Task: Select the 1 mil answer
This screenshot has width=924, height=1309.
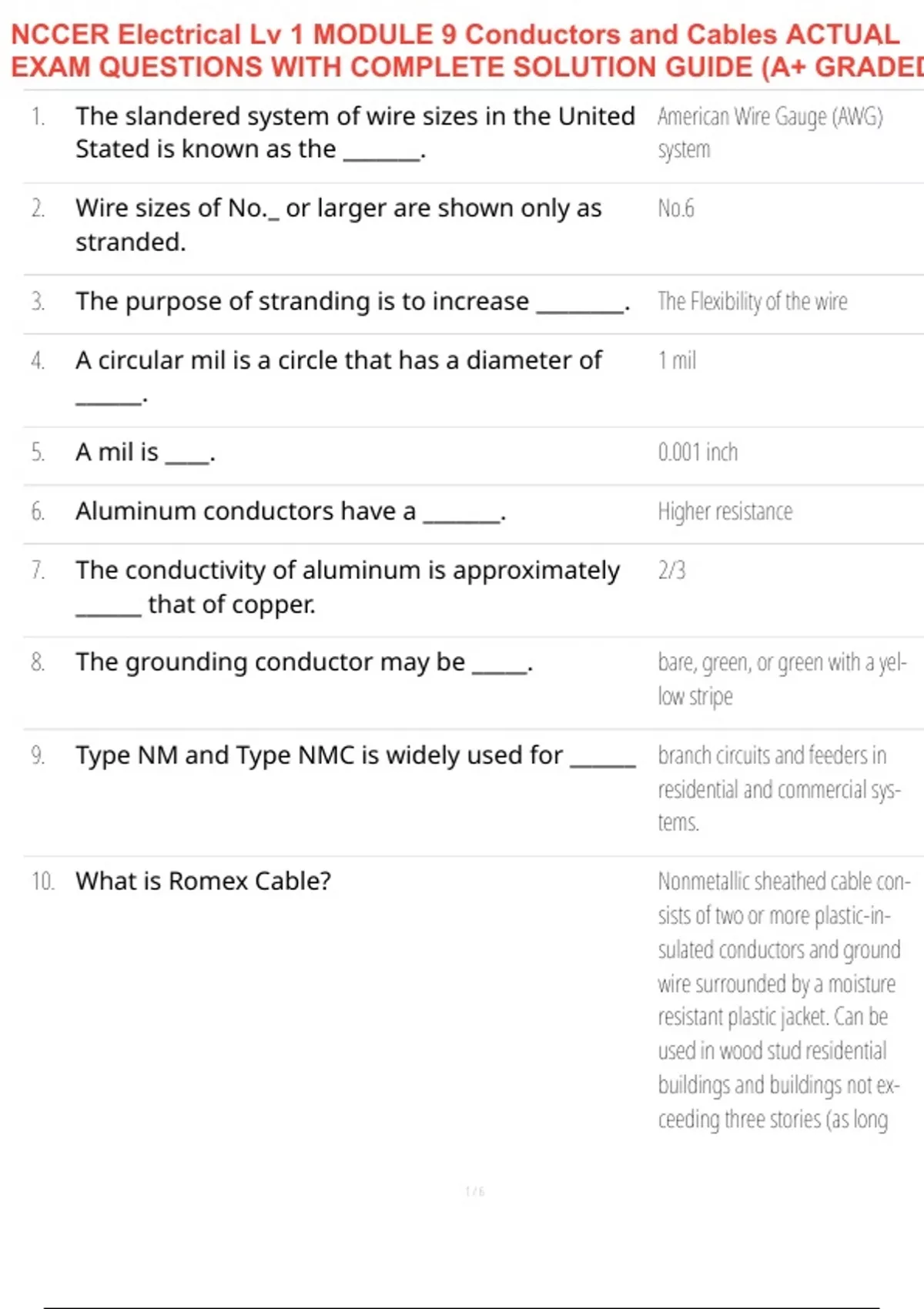Action: (677, 360)
